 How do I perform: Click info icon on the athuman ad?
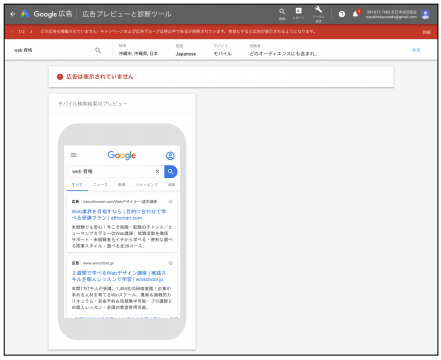(170, 202)
